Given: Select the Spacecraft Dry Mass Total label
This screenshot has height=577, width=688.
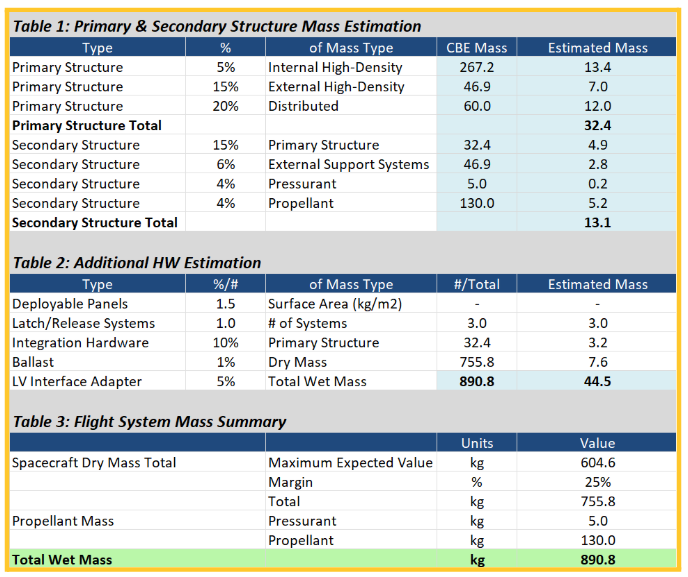Looking at the screenshot, I should (94, 463).
